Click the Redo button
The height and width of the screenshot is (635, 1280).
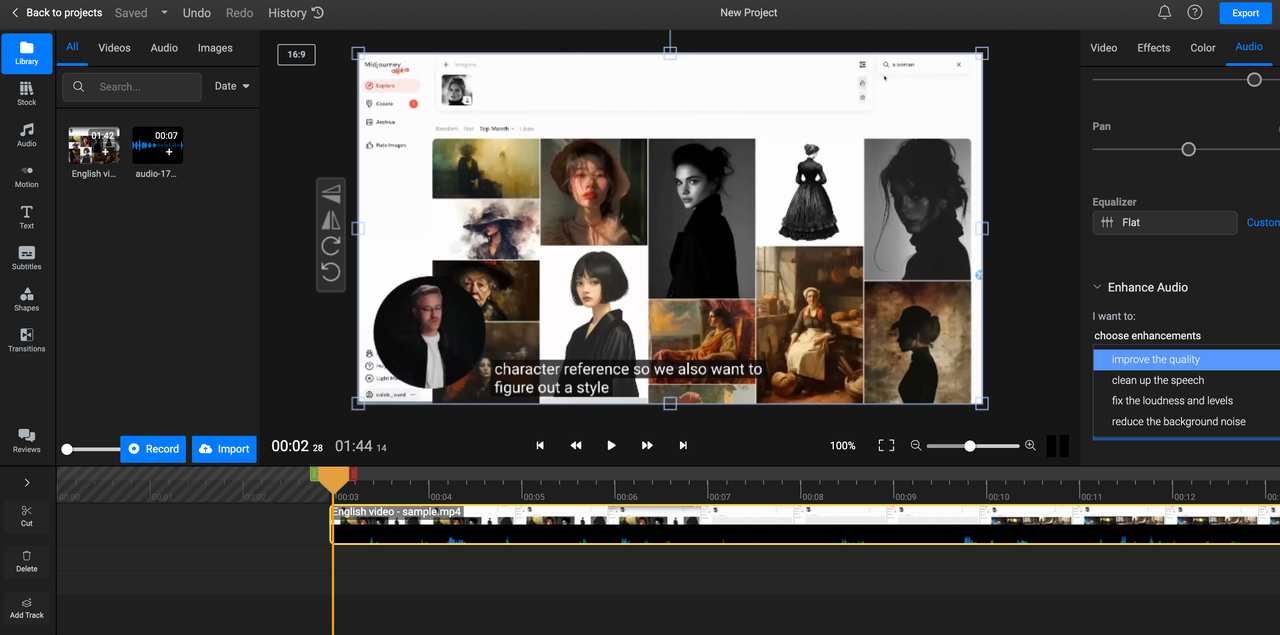[239, 13]
